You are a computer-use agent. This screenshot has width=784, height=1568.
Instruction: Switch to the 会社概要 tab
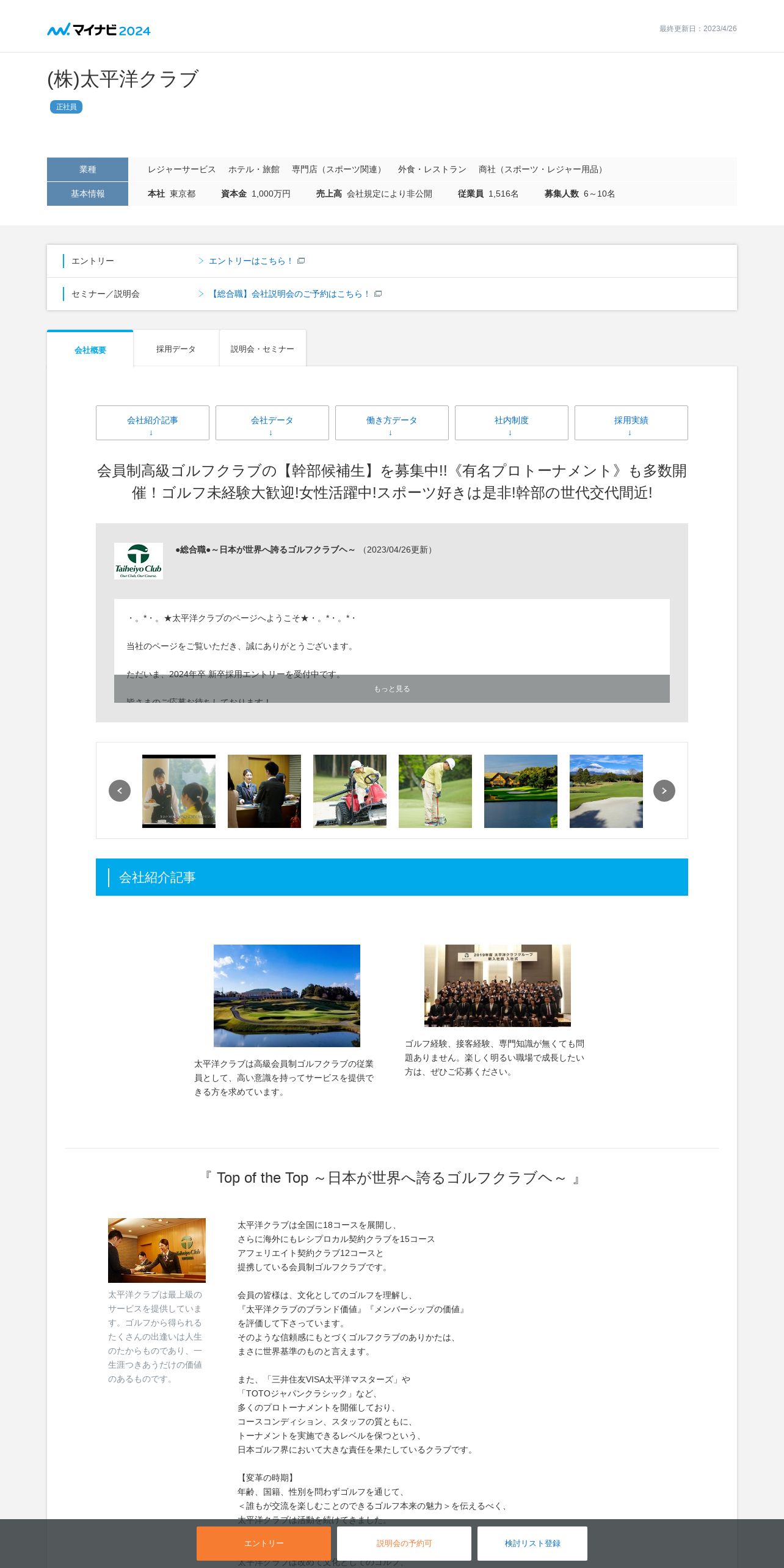90,349
